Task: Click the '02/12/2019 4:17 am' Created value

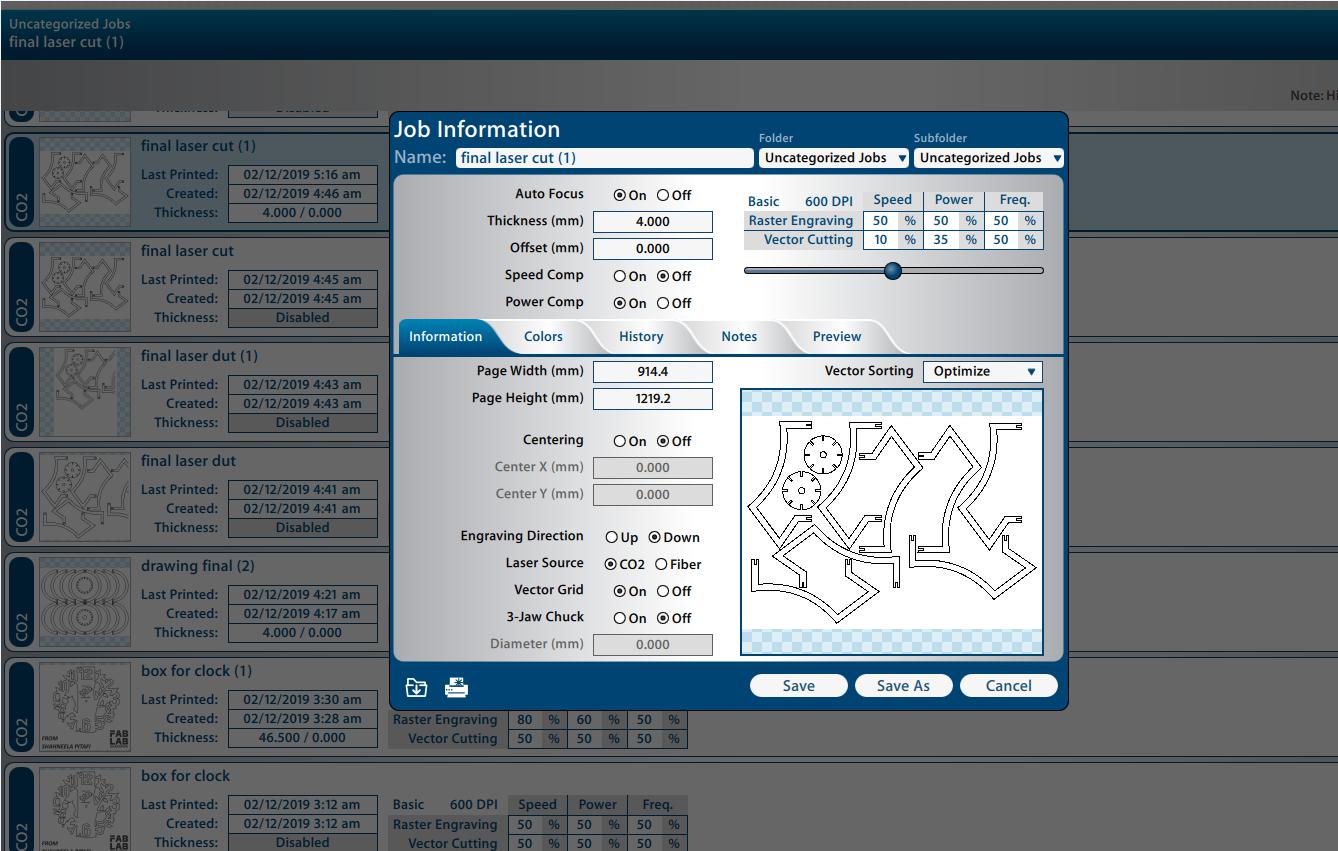Action: (302, 614)
